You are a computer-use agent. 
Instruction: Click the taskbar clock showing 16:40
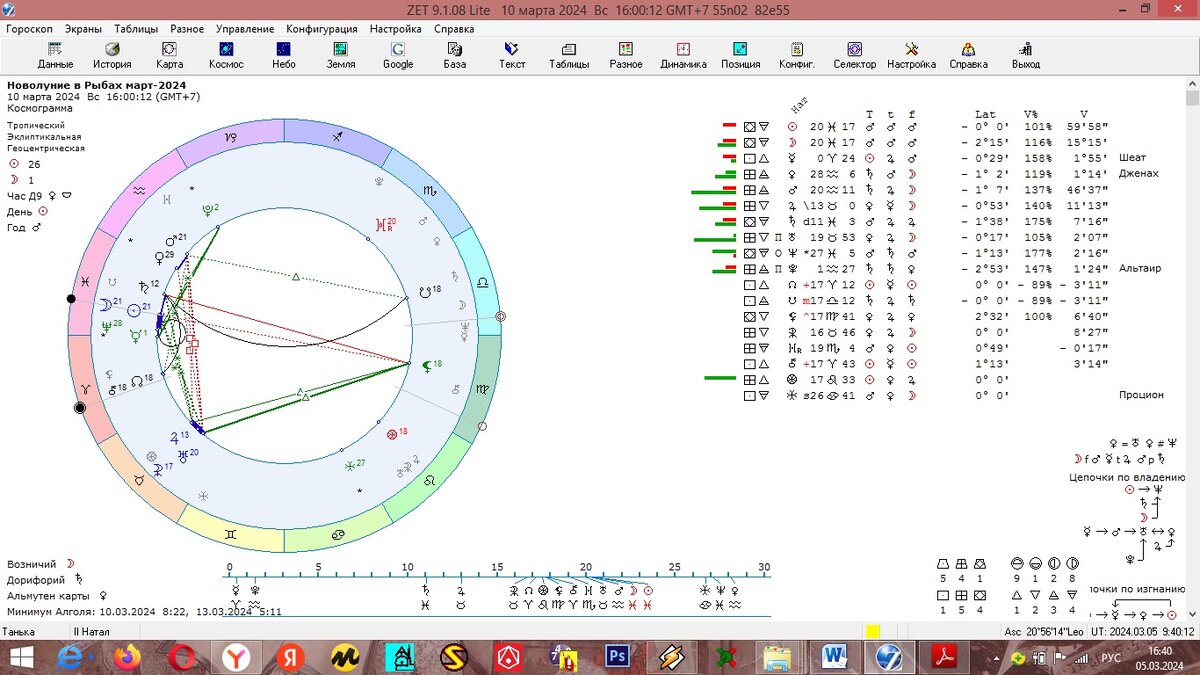(1162, 650)
